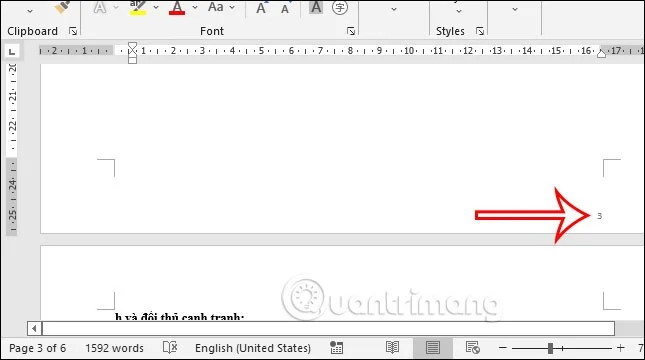Click the zoom in plus button
This screenshot has height=360, width=645.
pyautogui.click(x=621, y=348)
